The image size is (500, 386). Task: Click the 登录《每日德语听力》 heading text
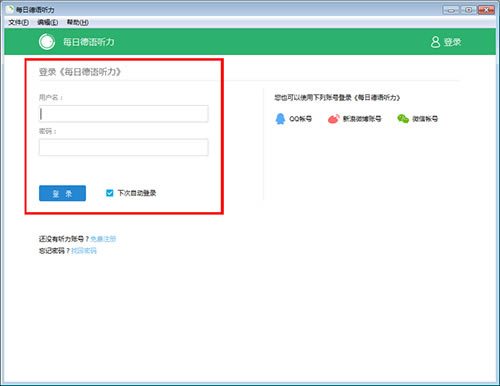80,72
